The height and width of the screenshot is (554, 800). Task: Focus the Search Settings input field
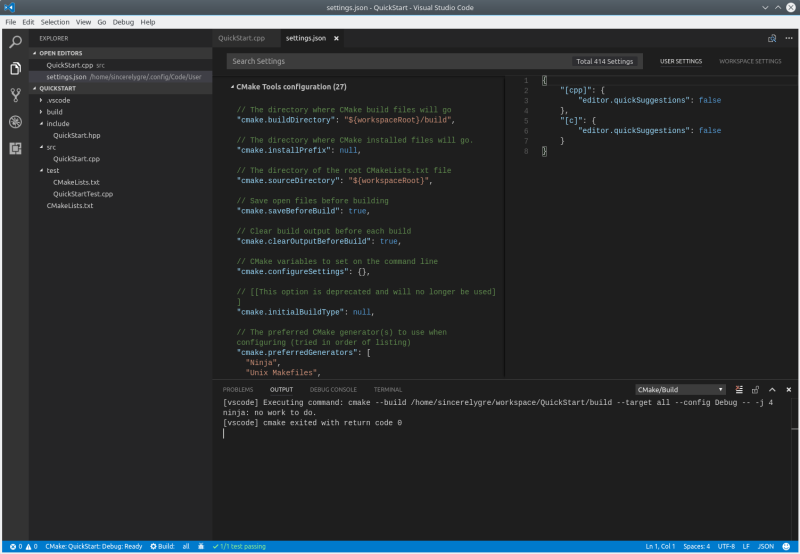[435, 61]
